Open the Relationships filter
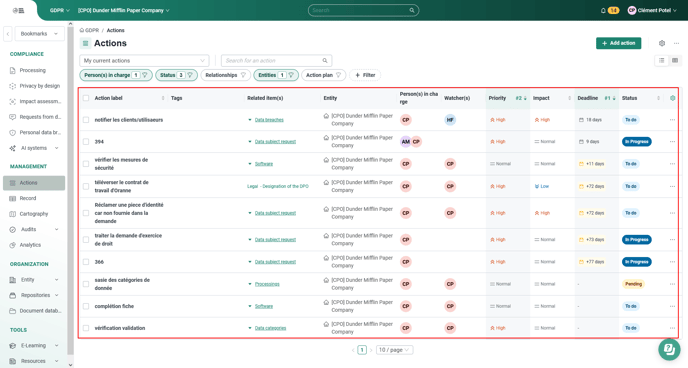The height and width of the screenshot is (368, 688). pyautogui.click(x=226, y=75)
